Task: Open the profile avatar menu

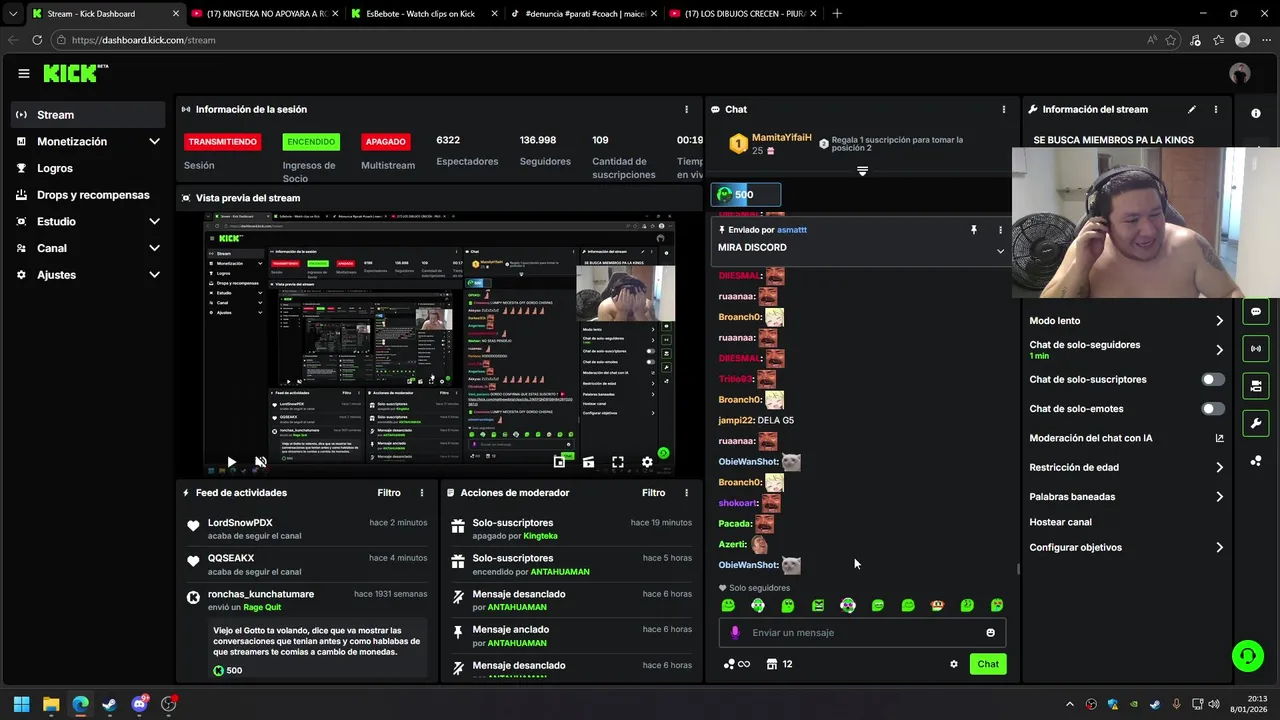Action: [x=1240, y=73]
